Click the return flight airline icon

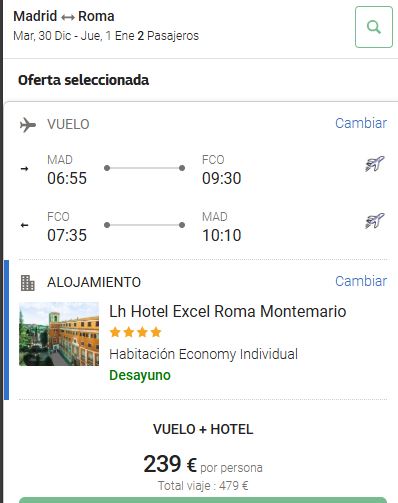click(375, 221)
